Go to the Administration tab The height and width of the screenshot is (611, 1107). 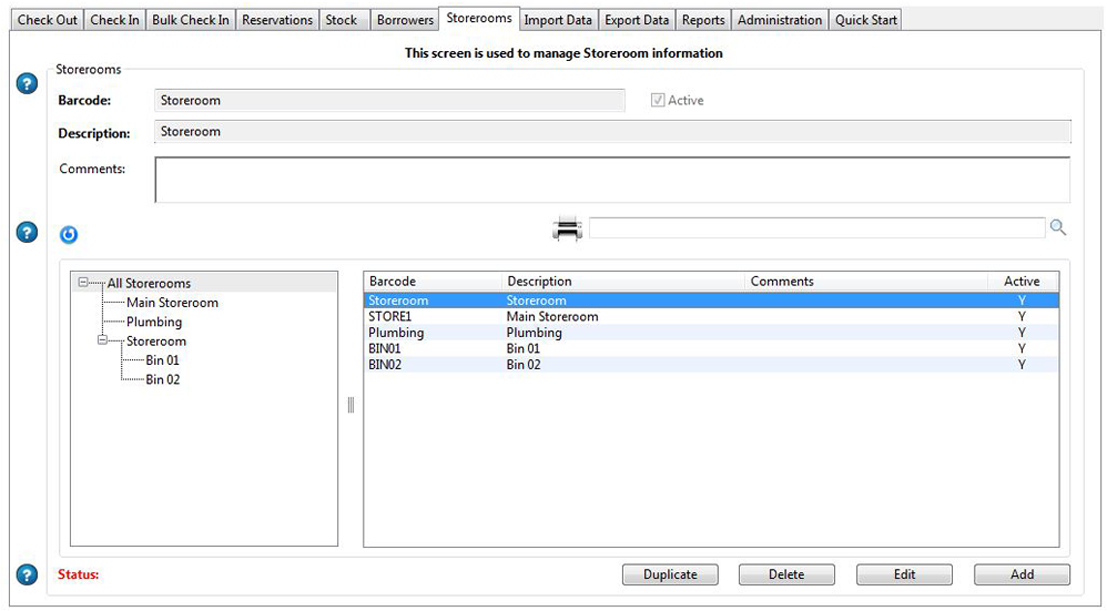(x=779, y=20)
